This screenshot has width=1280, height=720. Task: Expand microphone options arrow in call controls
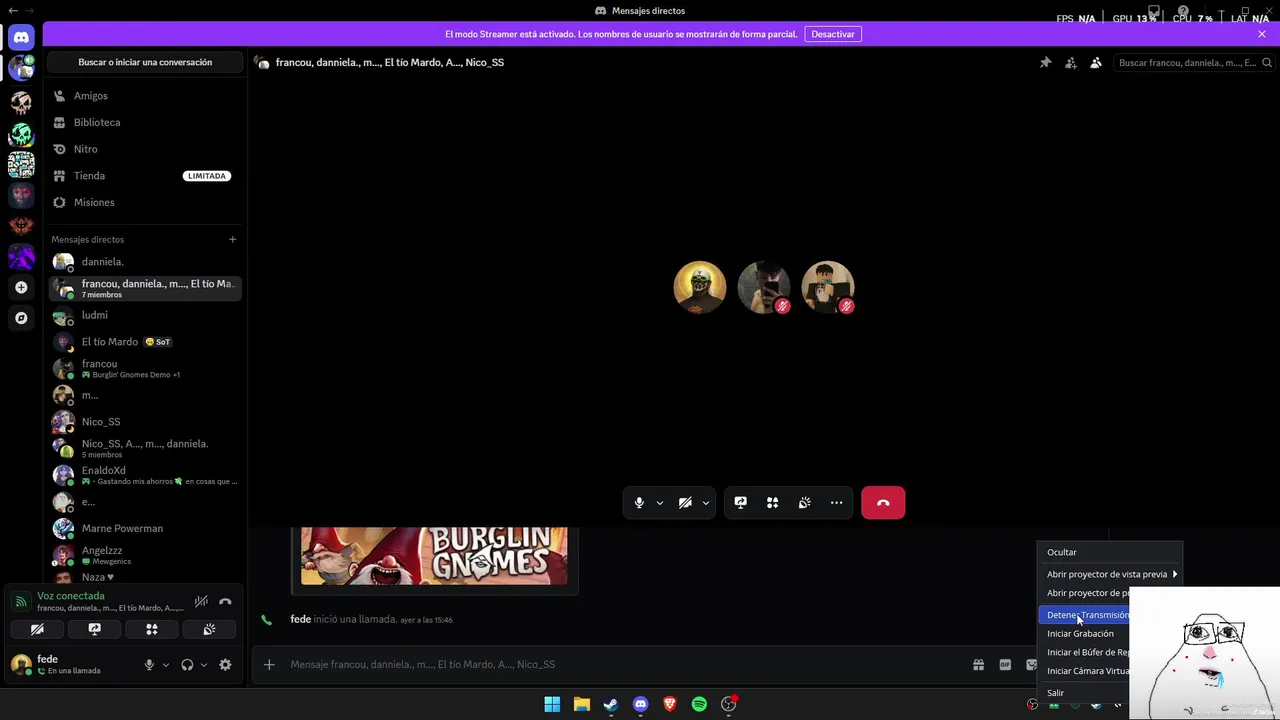click(x=659, y=503)
